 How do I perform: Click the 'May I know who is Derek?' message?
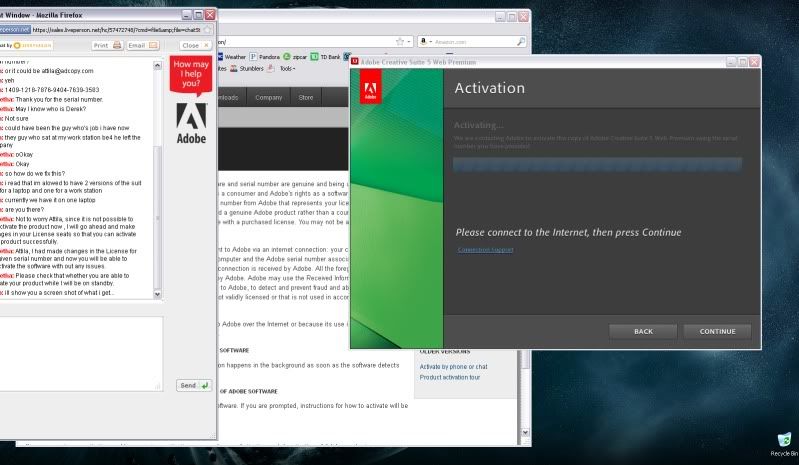[50, 109]
